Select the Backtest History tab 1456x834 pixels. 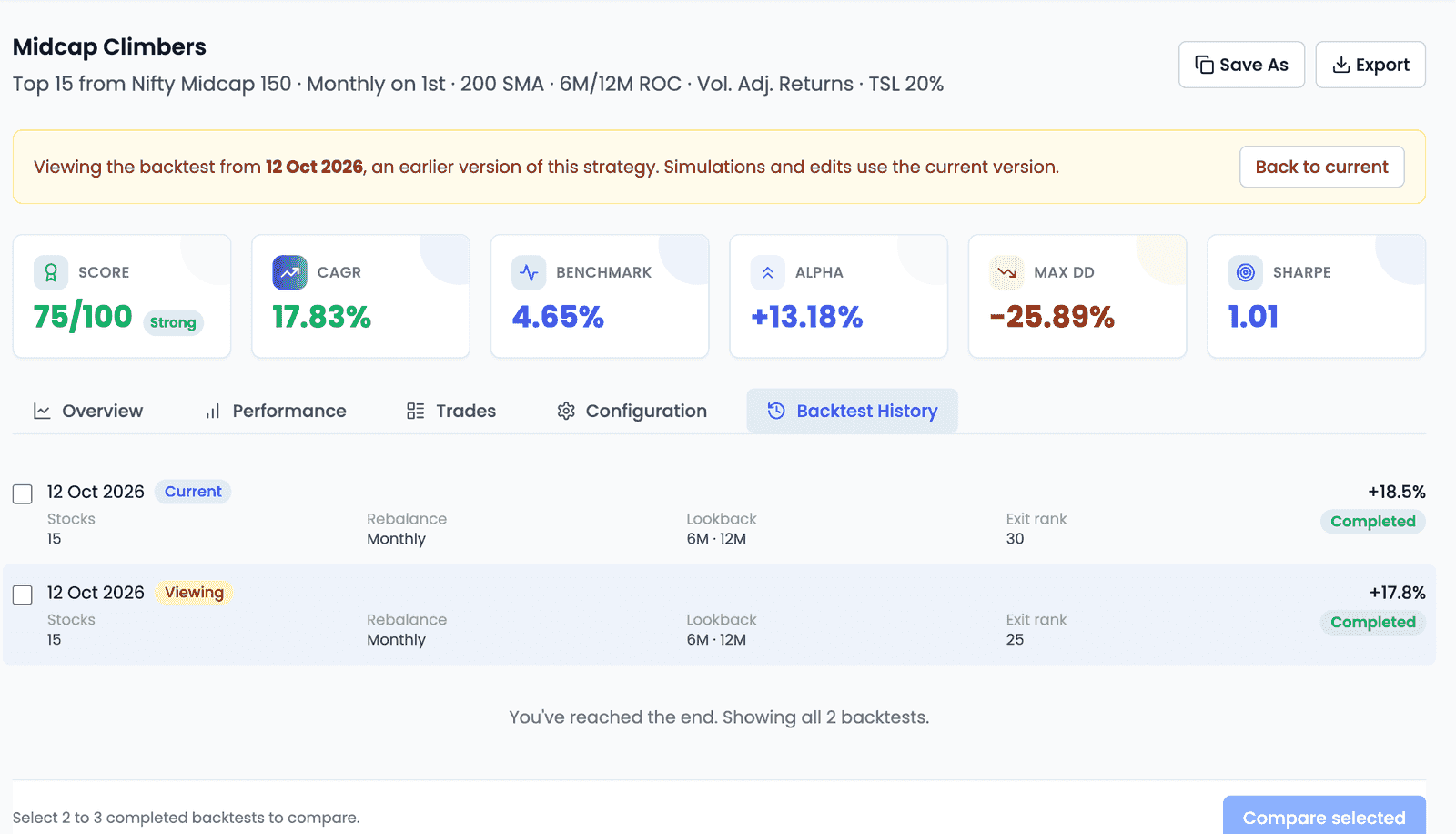coord(852,411)
